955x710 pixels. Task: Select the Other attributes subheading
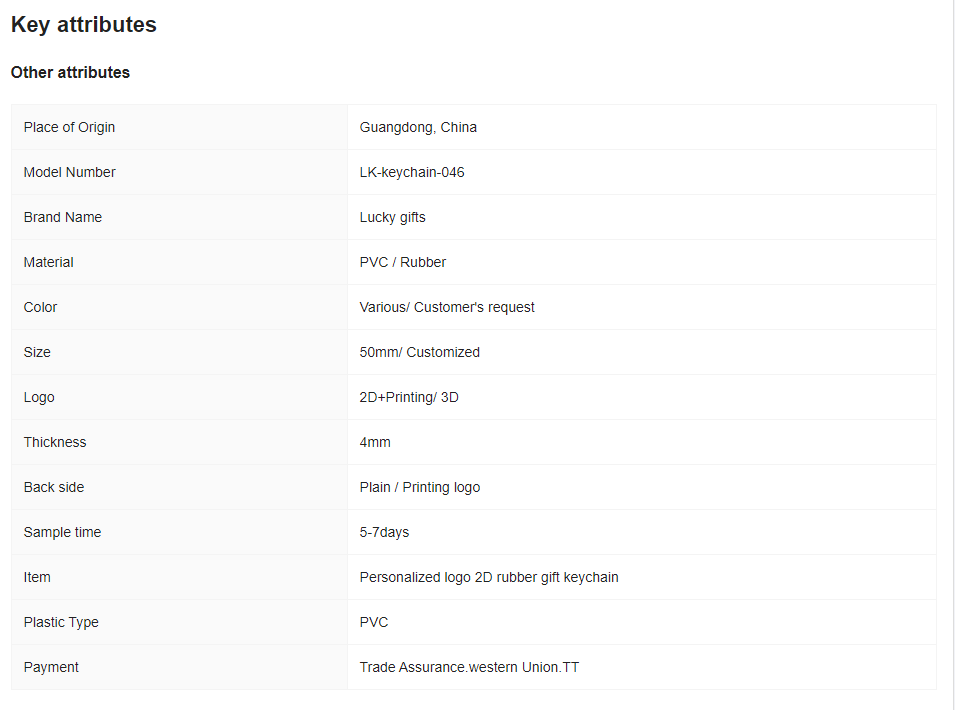70,72
